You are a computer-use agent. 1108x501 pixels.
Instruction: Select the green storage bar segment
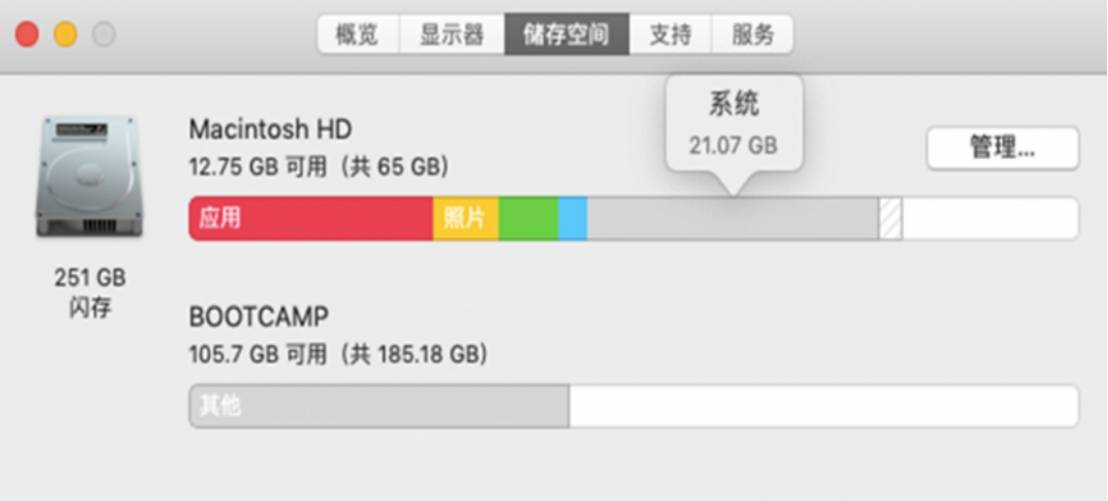(529, 218)
